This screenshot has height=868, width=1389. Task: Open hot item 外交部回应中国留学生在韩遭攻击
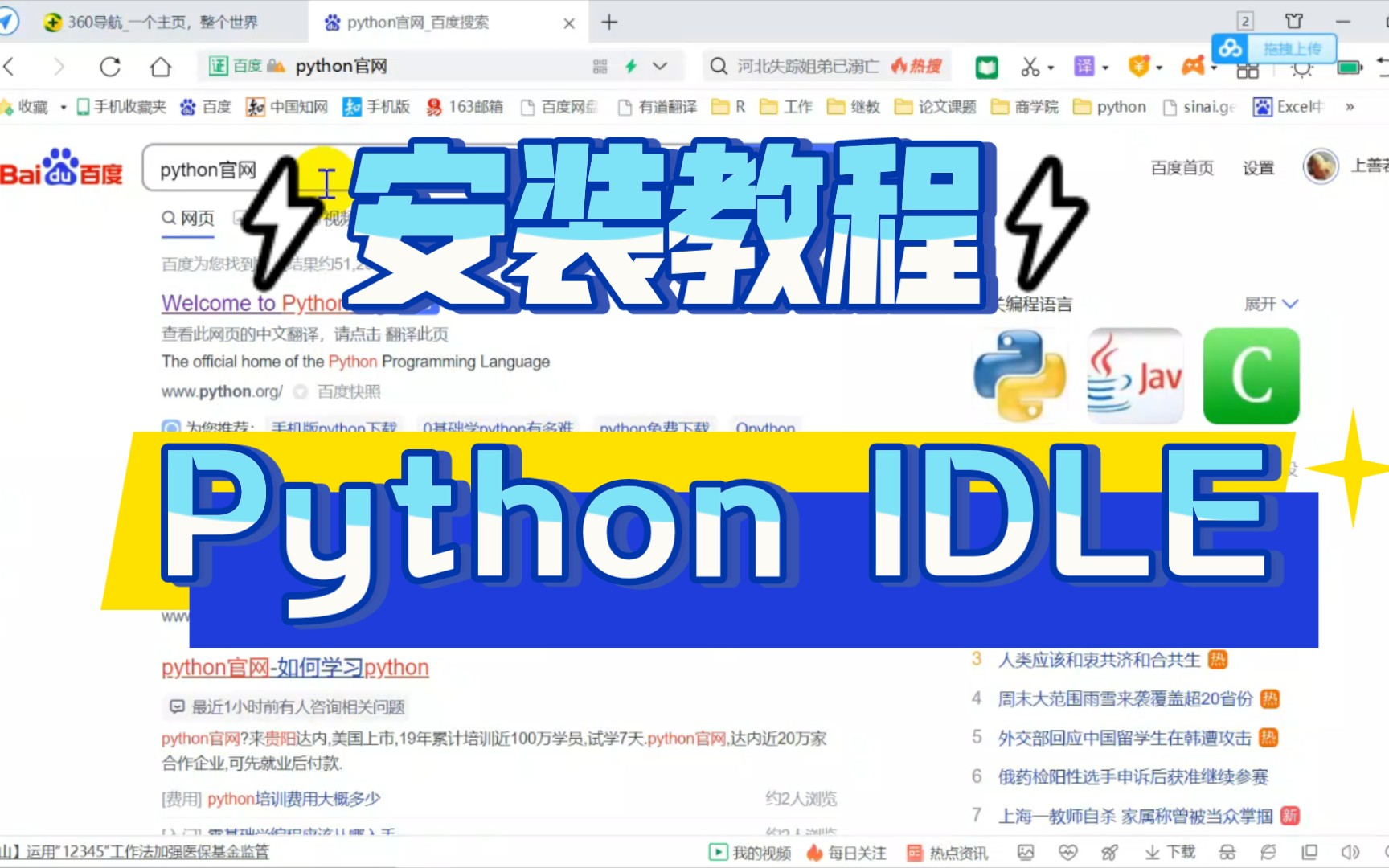(x=1125, y=738)
